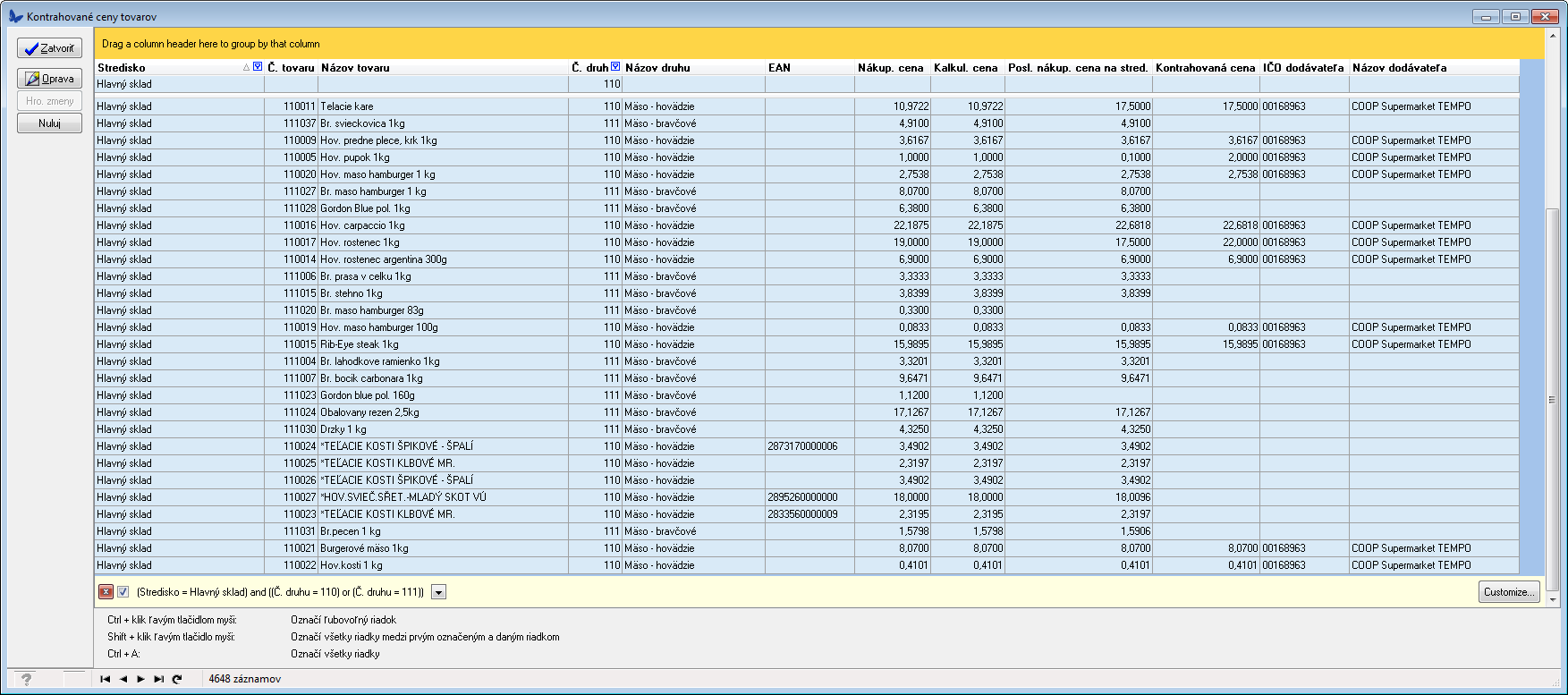The height and width of the screenshot is (695, 1568).
Task: Sort by Kalkul. cena column header
Action: click(x=967, y=68)
